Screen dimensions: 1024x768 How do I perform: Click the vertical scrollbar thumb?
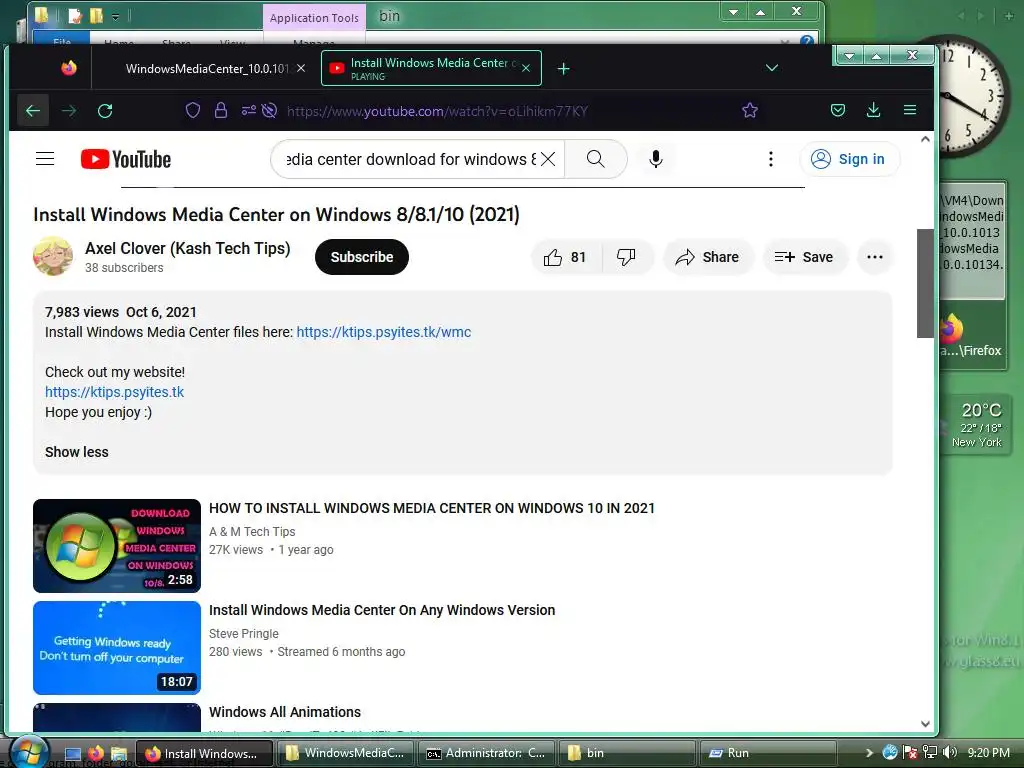coord(925,283)
